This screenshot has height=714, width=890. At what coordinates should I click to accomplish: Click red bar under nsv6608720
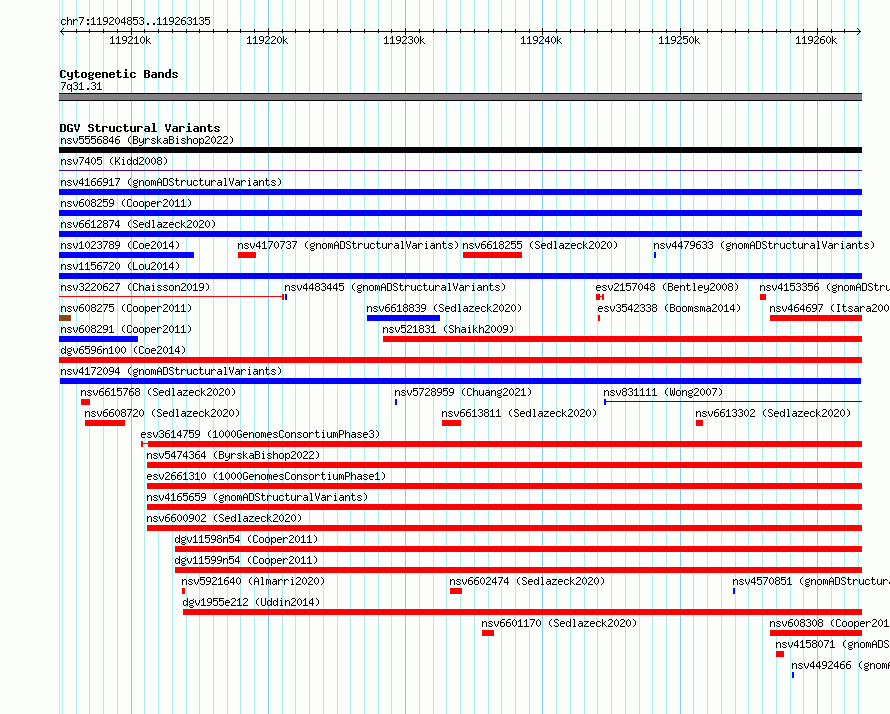pos(105,423)
